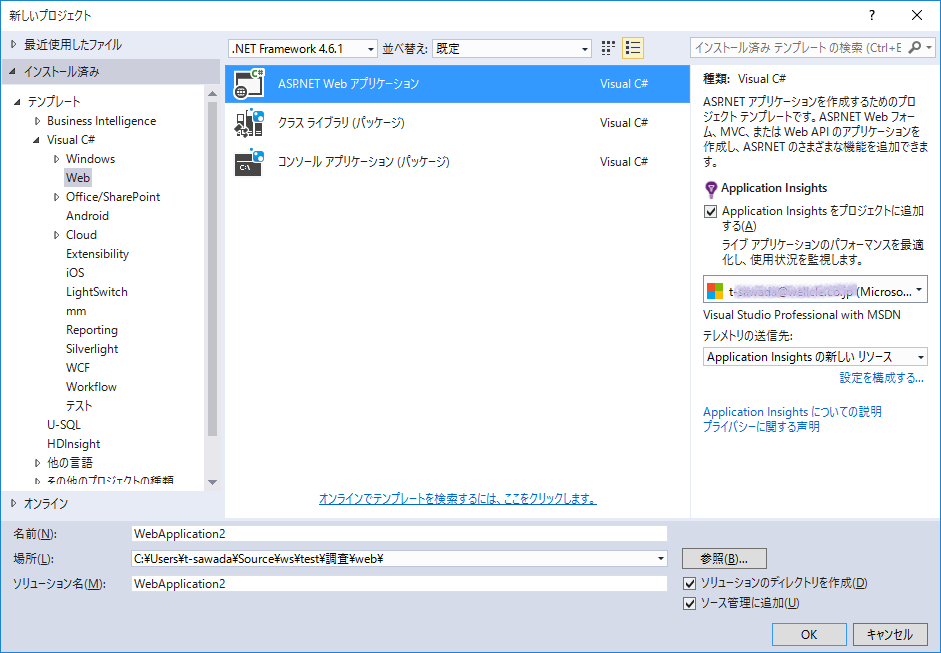
Task: Click 名前 project name input field
Action: pos(399,534)
